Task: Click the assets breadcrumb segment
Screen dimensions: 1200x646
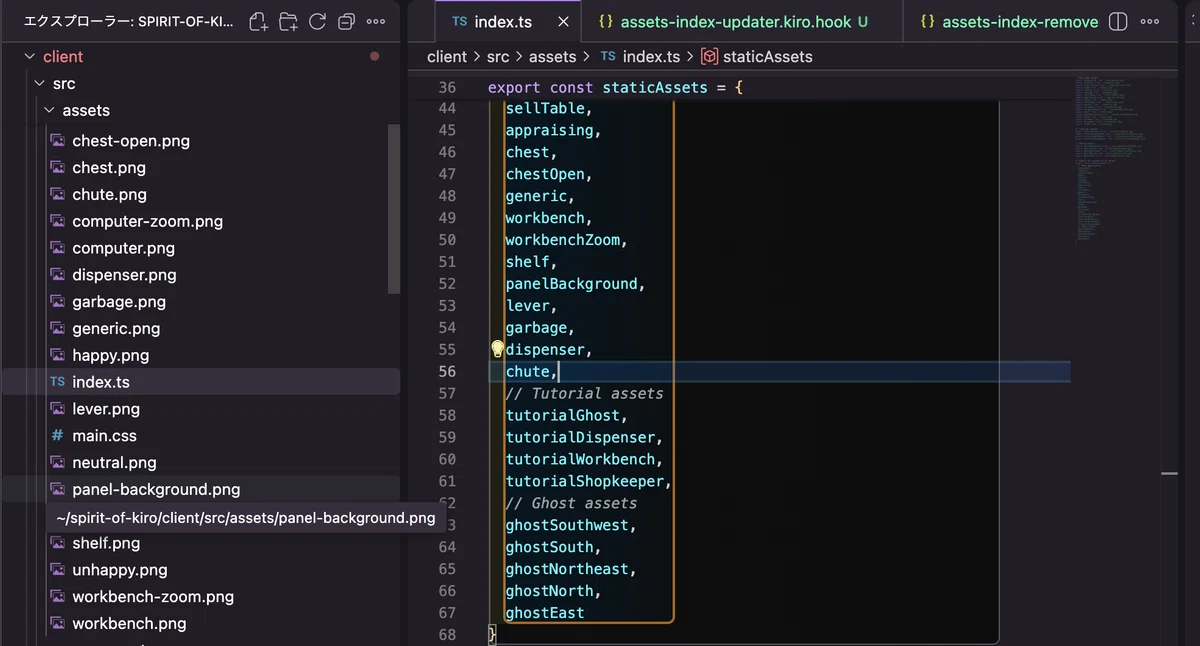Action: click(553, 57)
